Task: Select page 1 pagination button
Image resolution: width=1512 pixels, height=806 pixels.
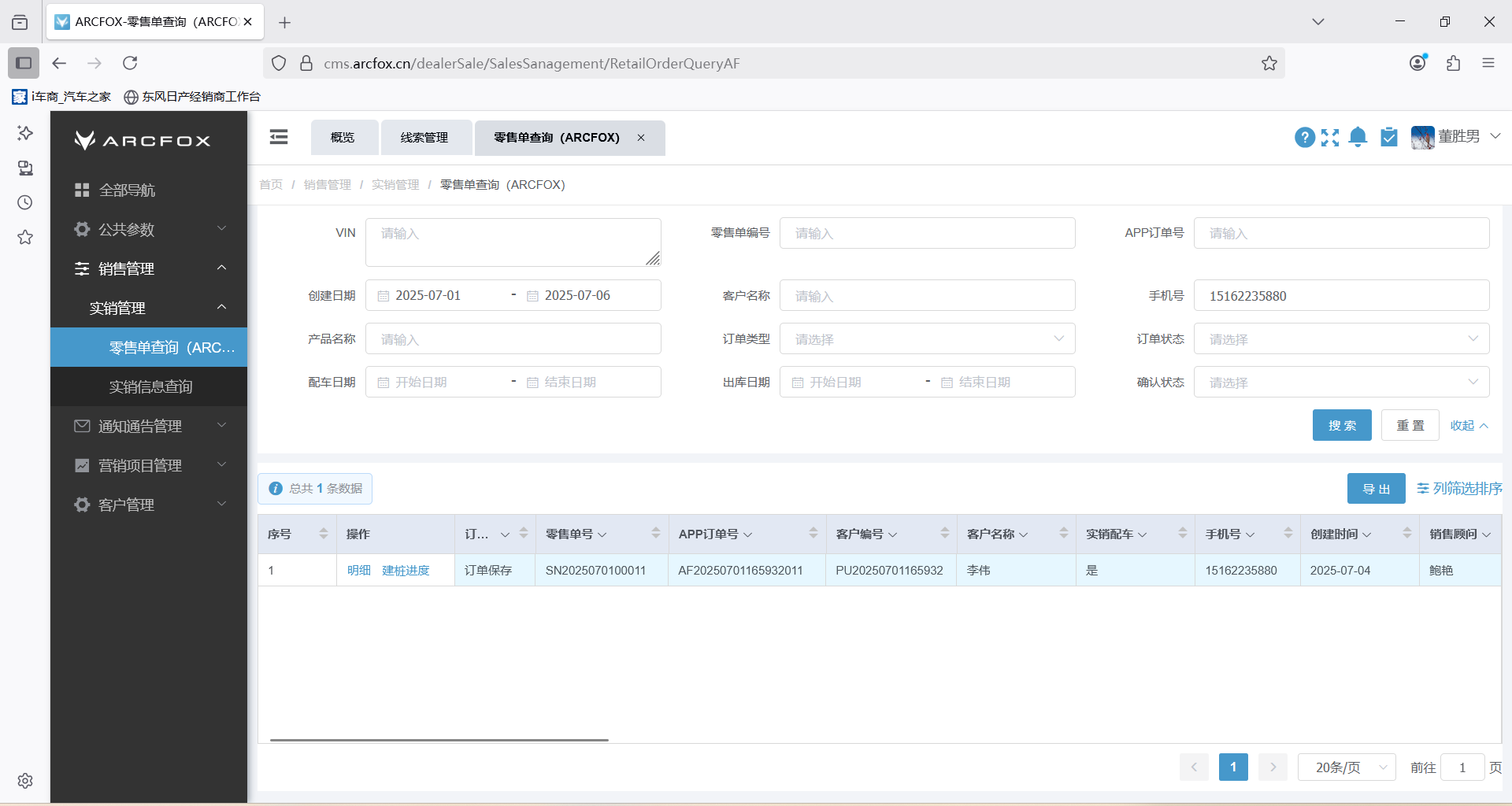Action: 1233,767
